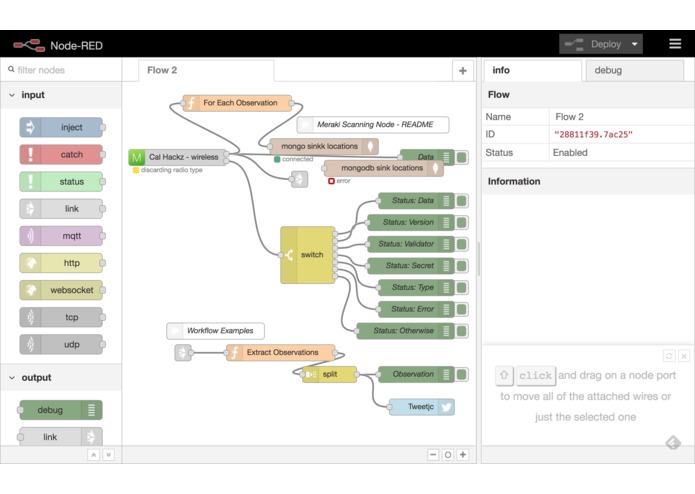
Task: Select the udp palette node
Action: point(61,344)
